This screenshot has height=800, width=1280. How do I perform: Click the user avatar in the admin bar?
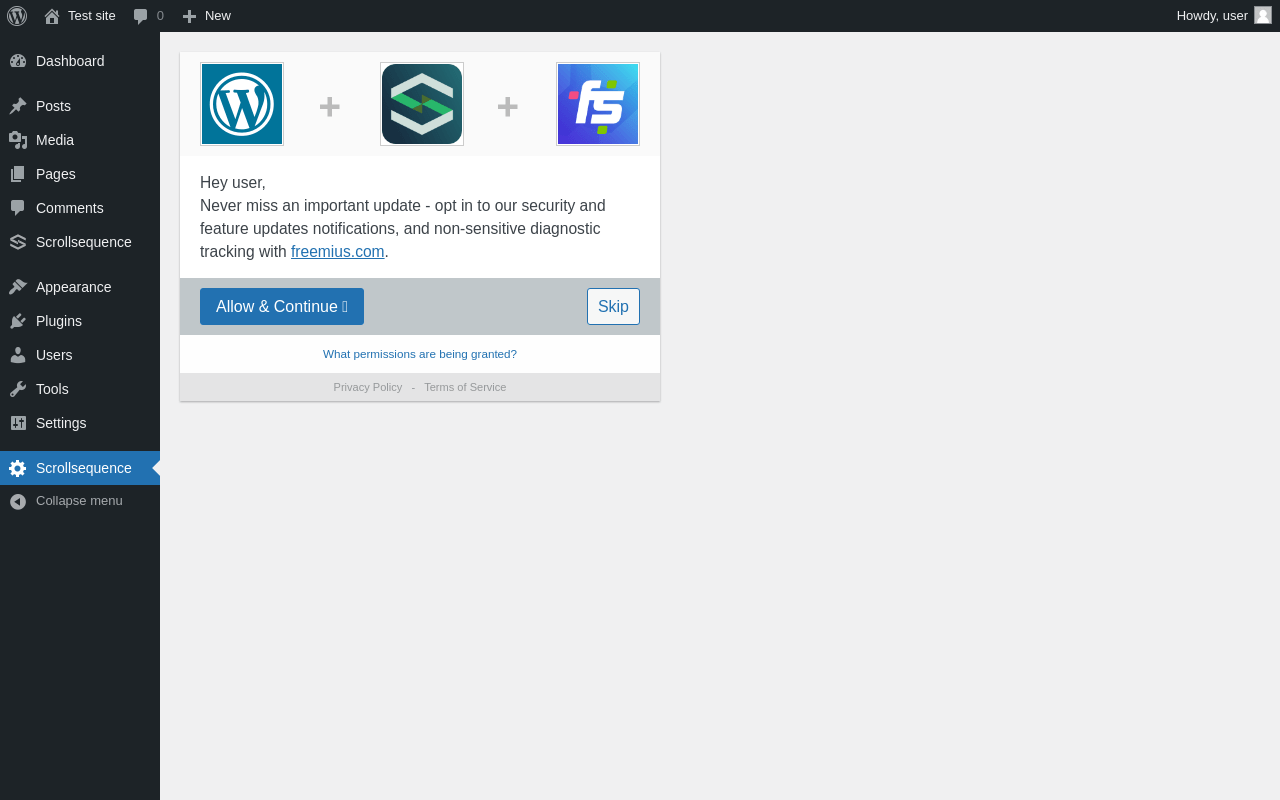click(1263, 15)
